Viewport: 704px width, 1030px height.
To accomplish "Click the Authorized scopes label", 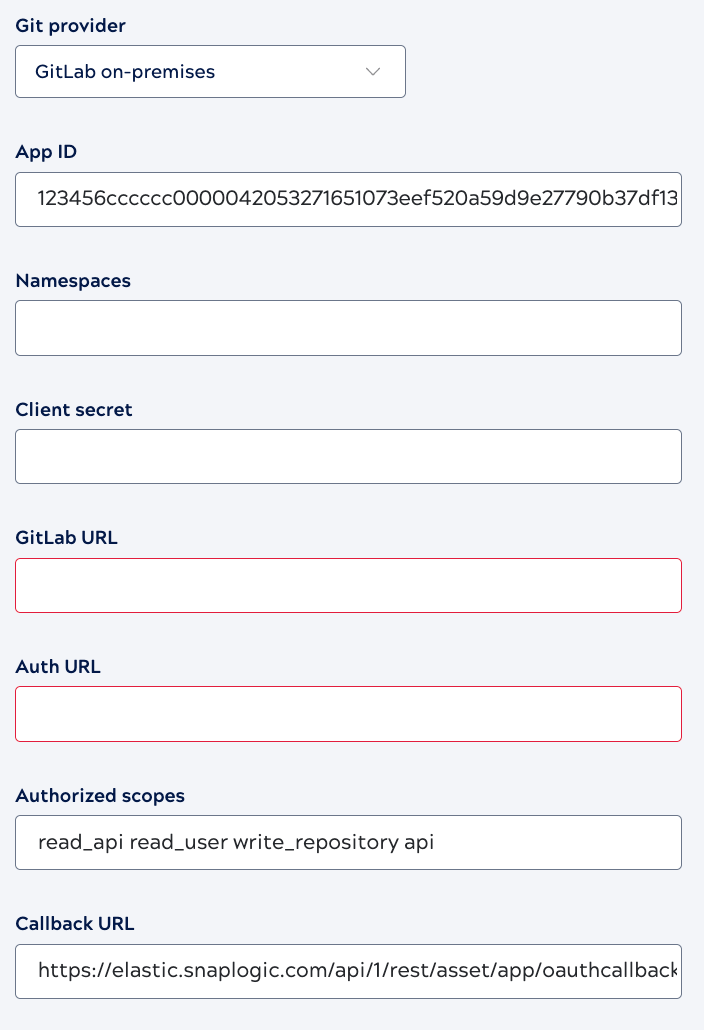I will tap(100, 795).
